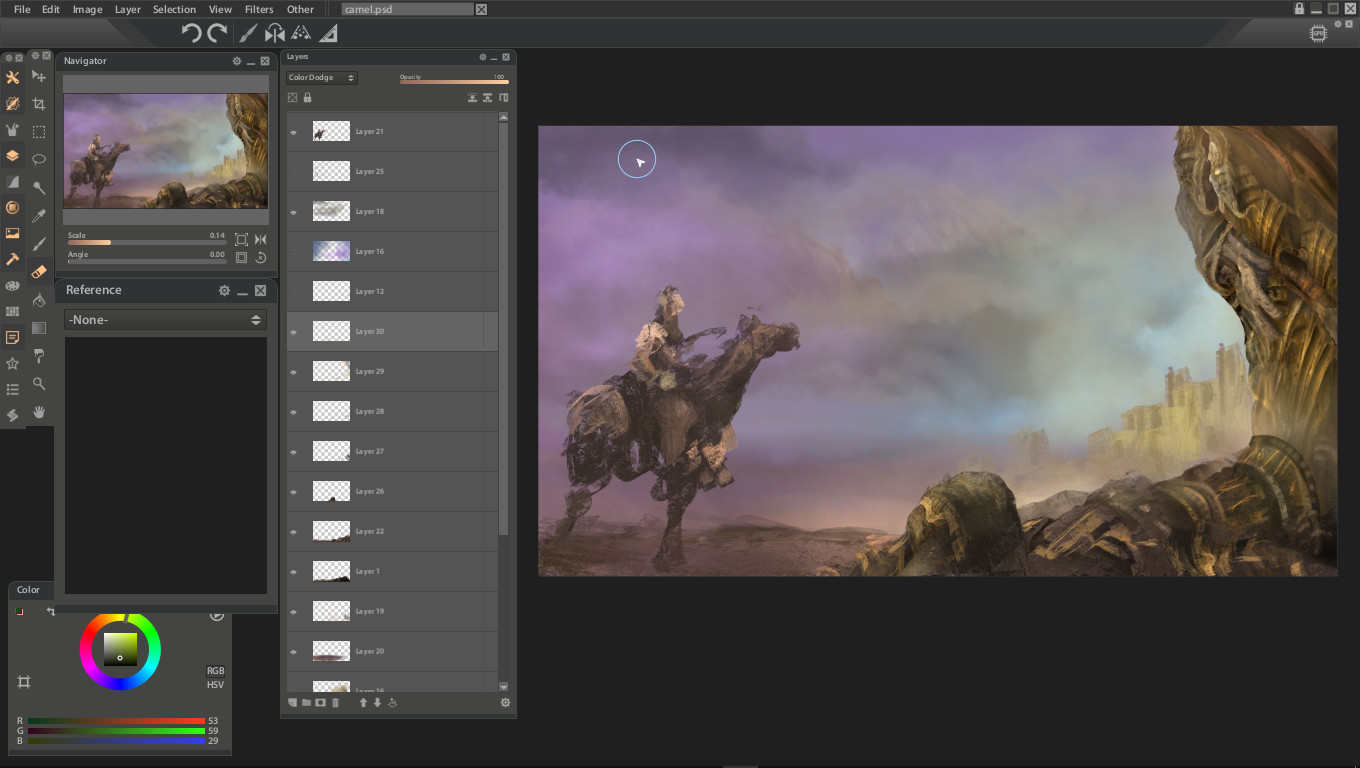The height and width of the screenshot is (768, 1360).
Task: Select the gradient tool
Action: pos(39,328)
